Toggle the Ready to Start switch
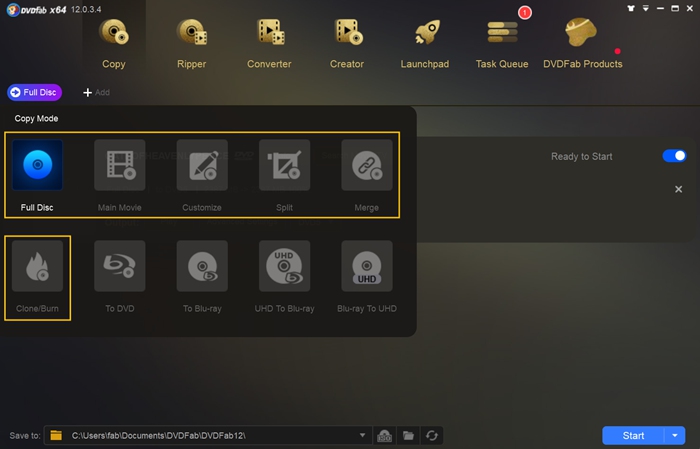This screenshot has height=449, width=700. 674,156
